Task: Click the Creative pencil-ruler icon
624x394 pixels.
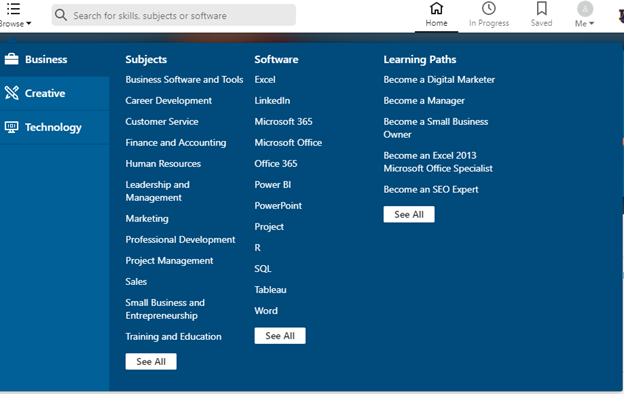Action: 12,93
